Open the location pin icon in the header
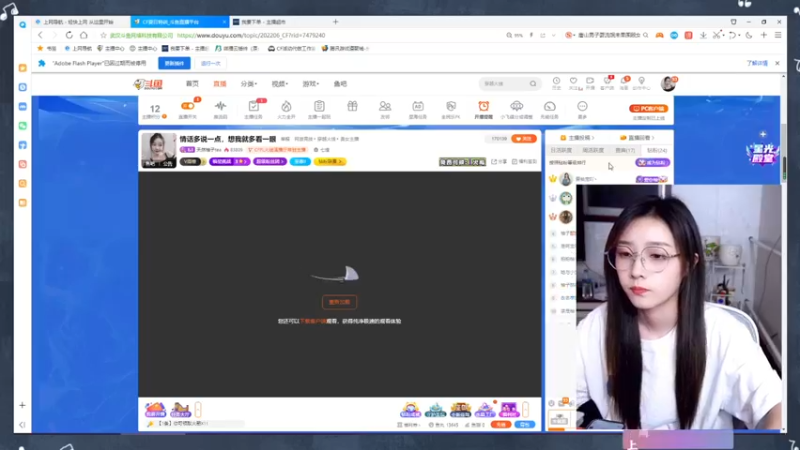 coord(641,83)
